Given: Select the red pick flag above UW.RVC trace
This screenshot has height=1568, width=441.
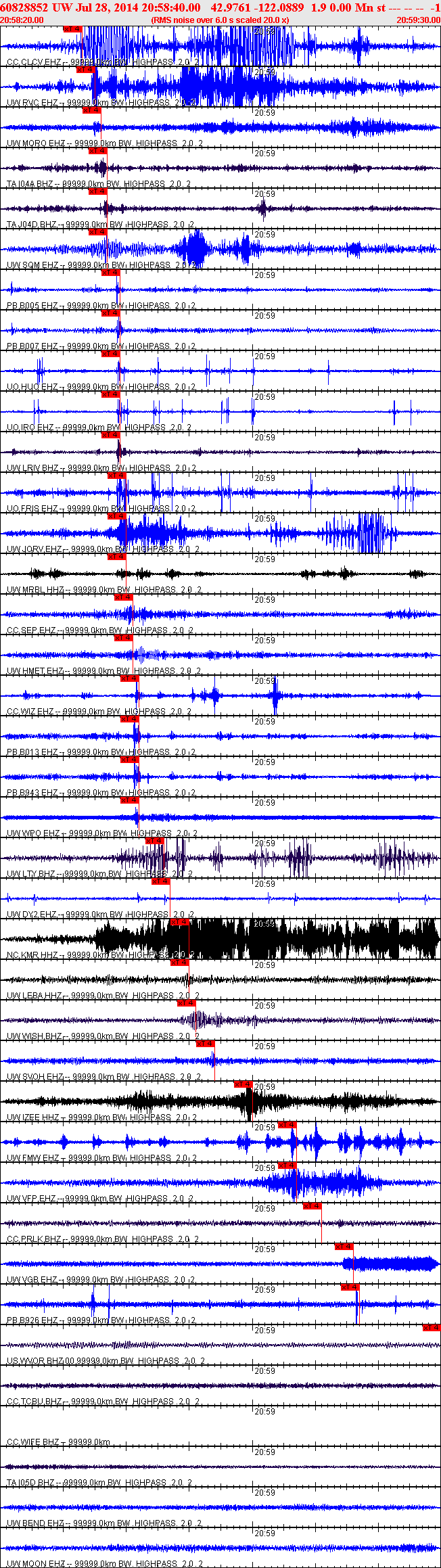Looking at the screenshot, I should pos(85,70).
